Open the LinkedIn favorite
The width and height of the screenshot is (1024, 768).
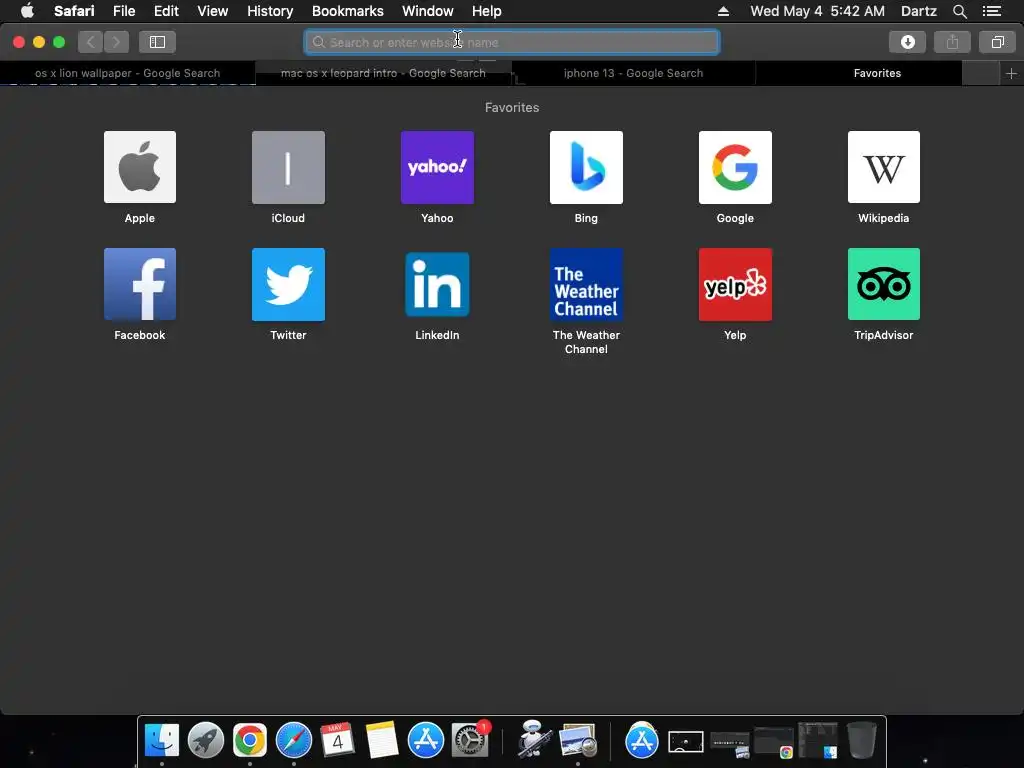[x=437, y=284]
